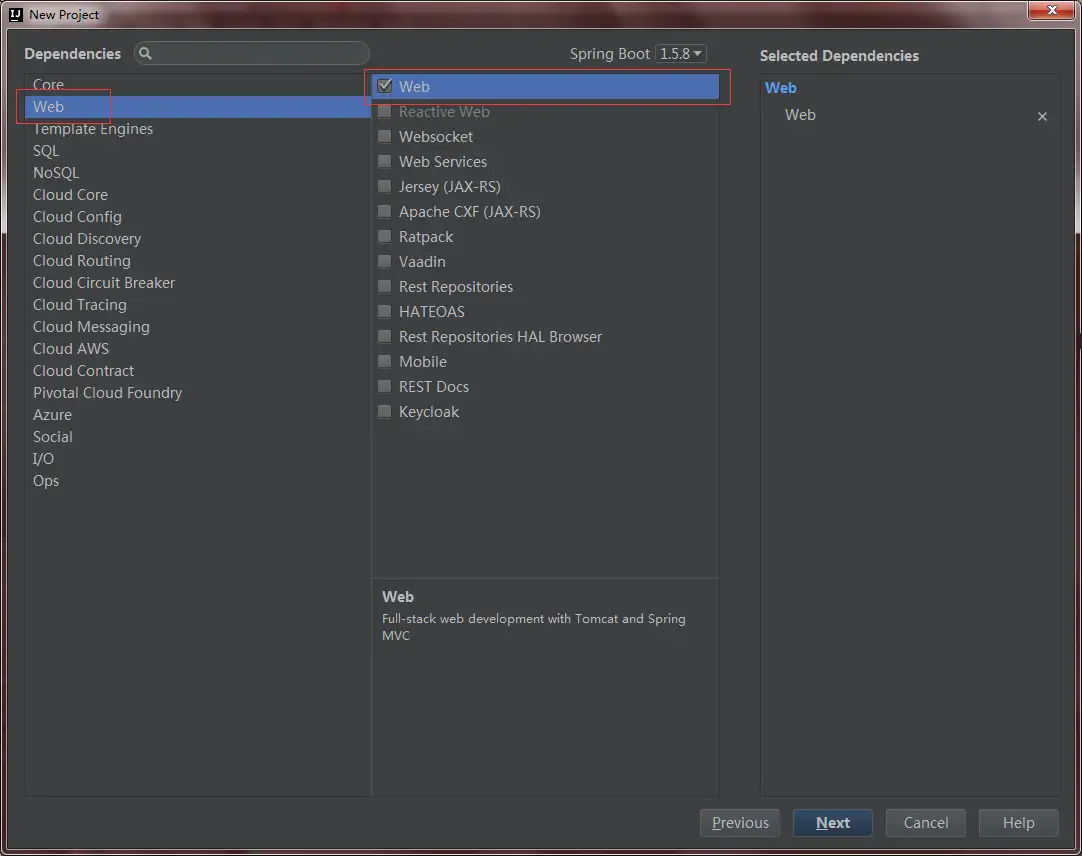This screenshot has width=1082, height=856.
Task: Open the Cloud Discovery category
Action: [x=87, y=239]
